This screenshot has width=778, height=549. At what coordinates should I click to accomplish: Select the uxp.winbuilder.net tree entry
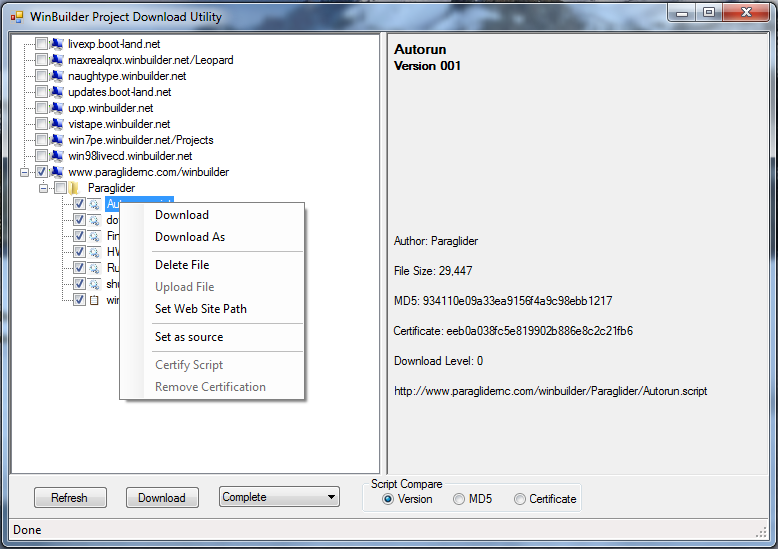point(110,108)
